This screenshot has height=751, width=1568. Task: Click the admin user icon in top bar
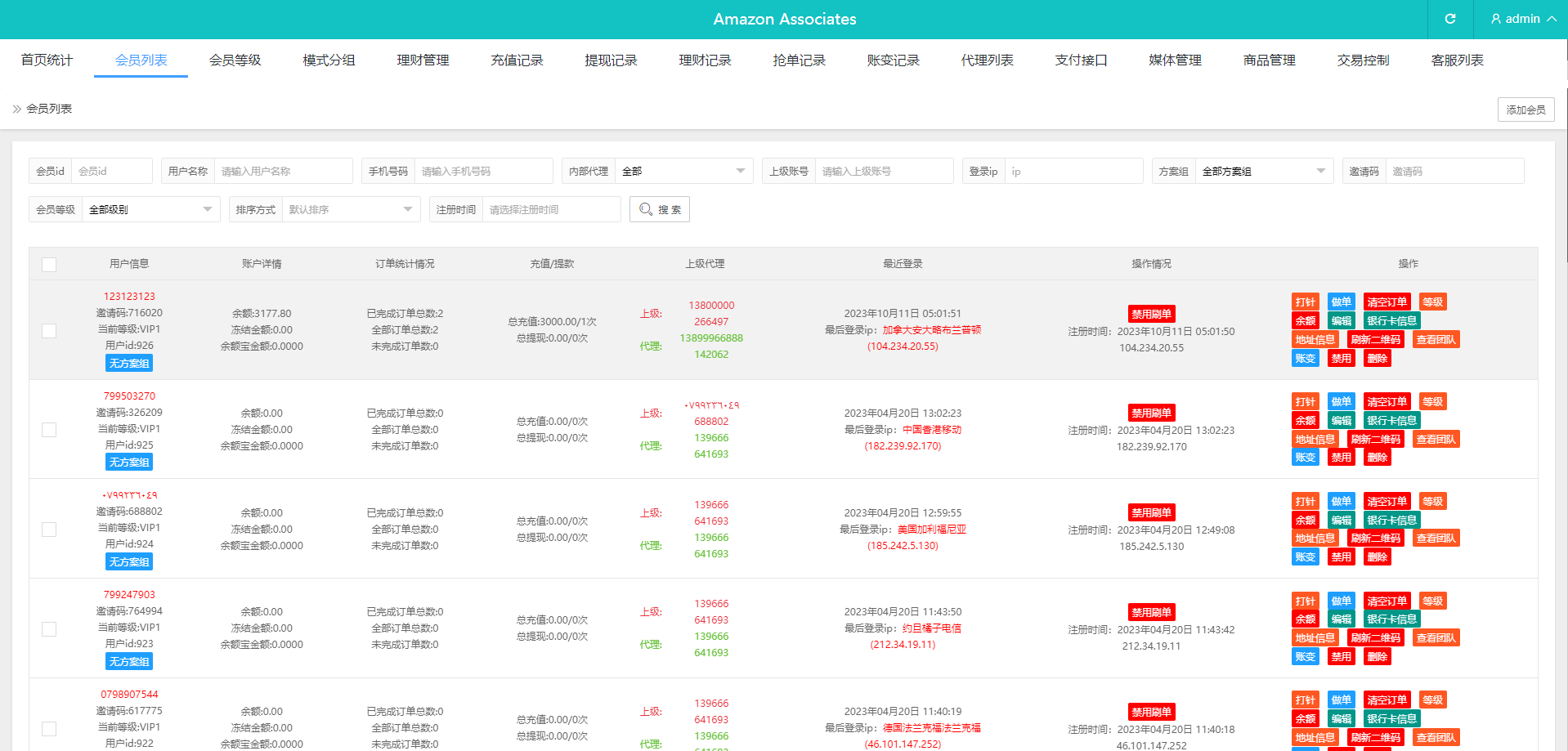1495,19
